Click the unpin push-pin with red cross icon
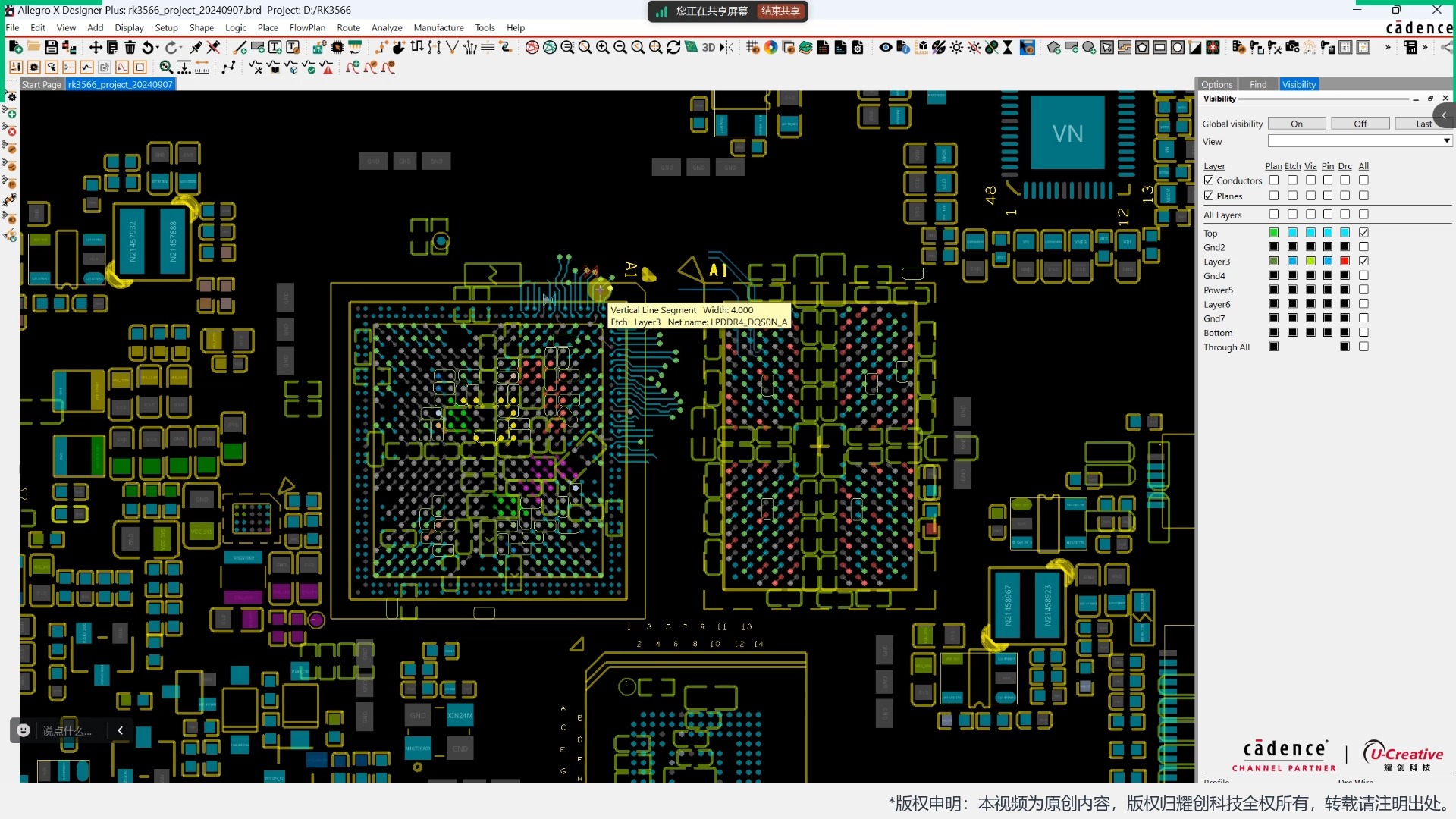 coord(214,47)
